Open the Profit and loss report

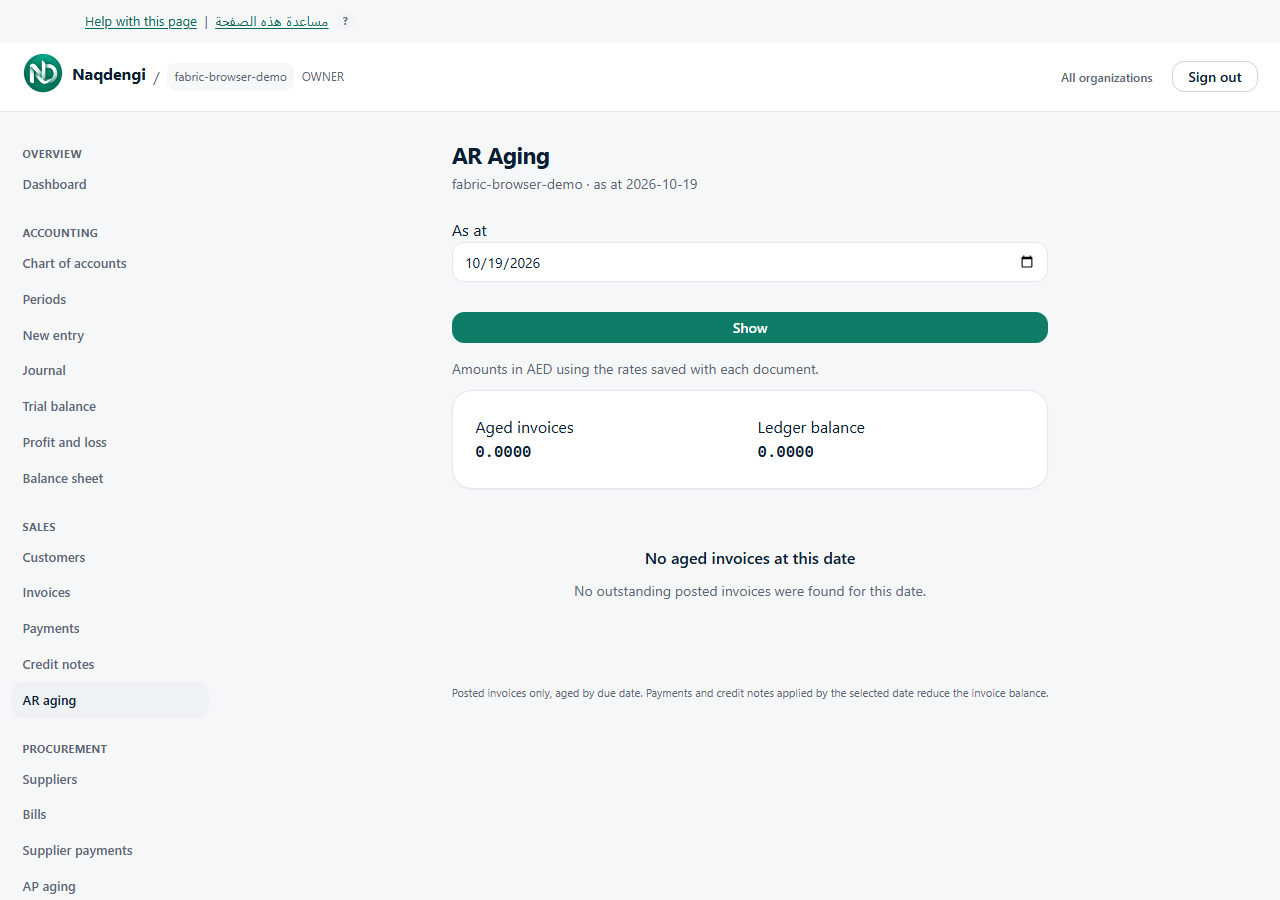point(65,442)
